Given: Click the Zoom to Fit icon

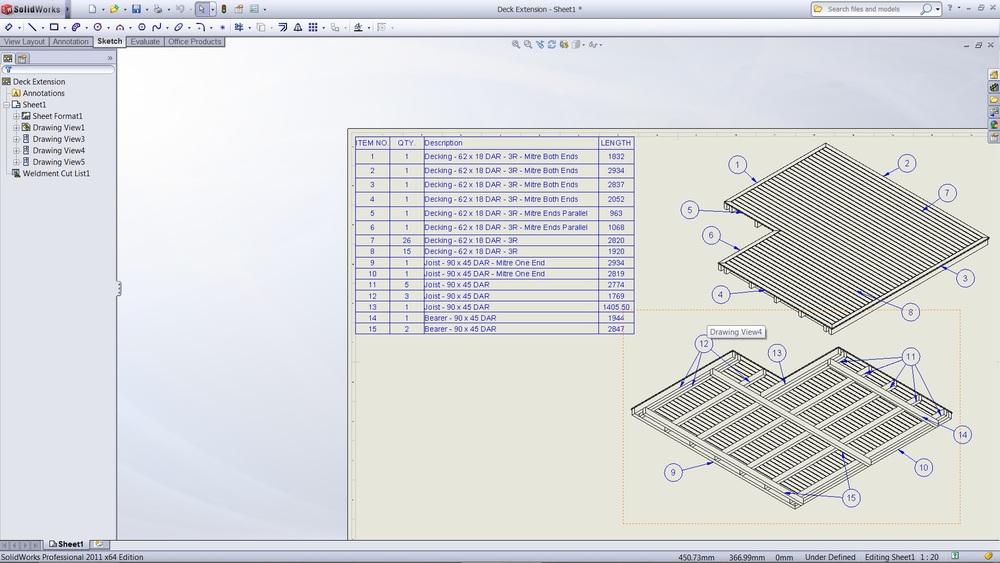Looking at the screenshot, I should click(516, 44).
